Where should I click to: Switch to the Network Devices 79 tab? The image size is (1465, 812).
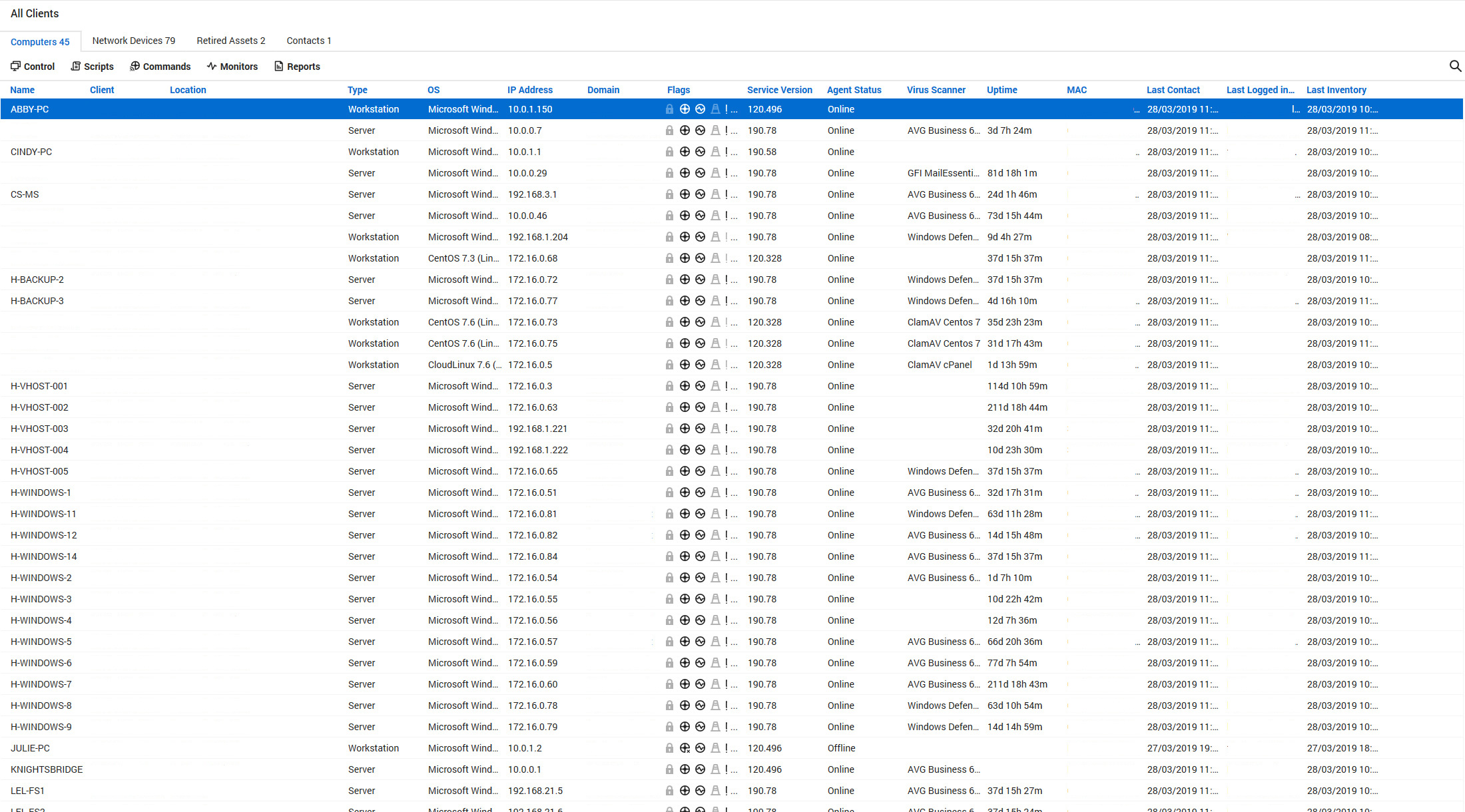tap(134, 41)
